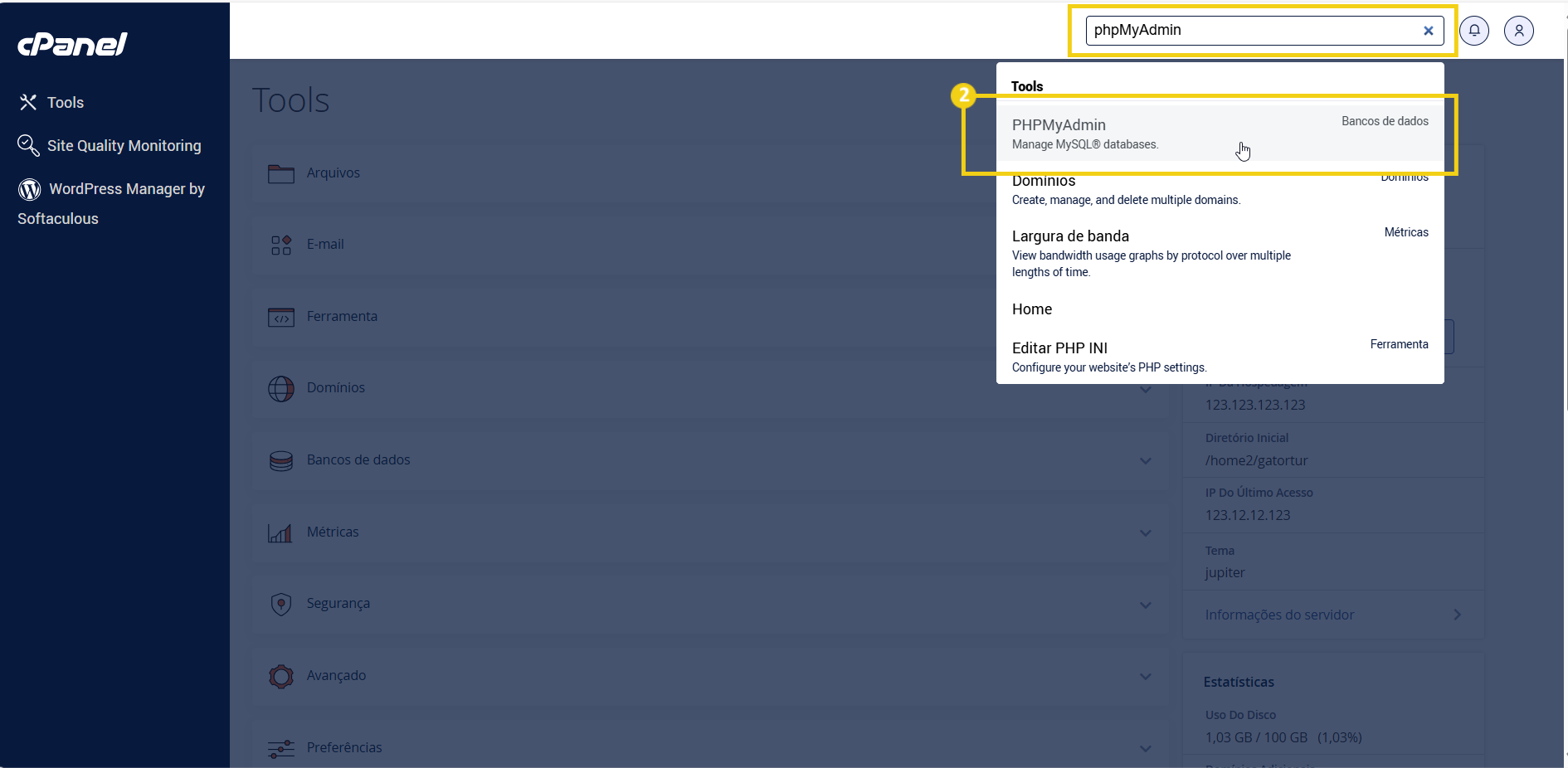Expand the Avançado section chevron
Image resolution: width=1568 pixels, height=768 pixels.
[x=1145, y=676]
